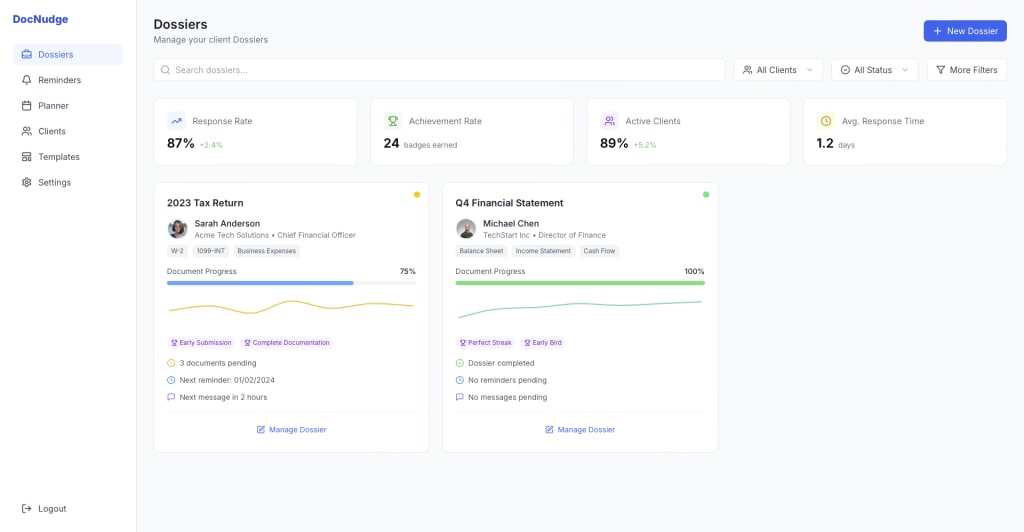The width and height of the screenshot is (1024, 532).
Task: Click the Business Expenses tag
Action: pos(266,251)
